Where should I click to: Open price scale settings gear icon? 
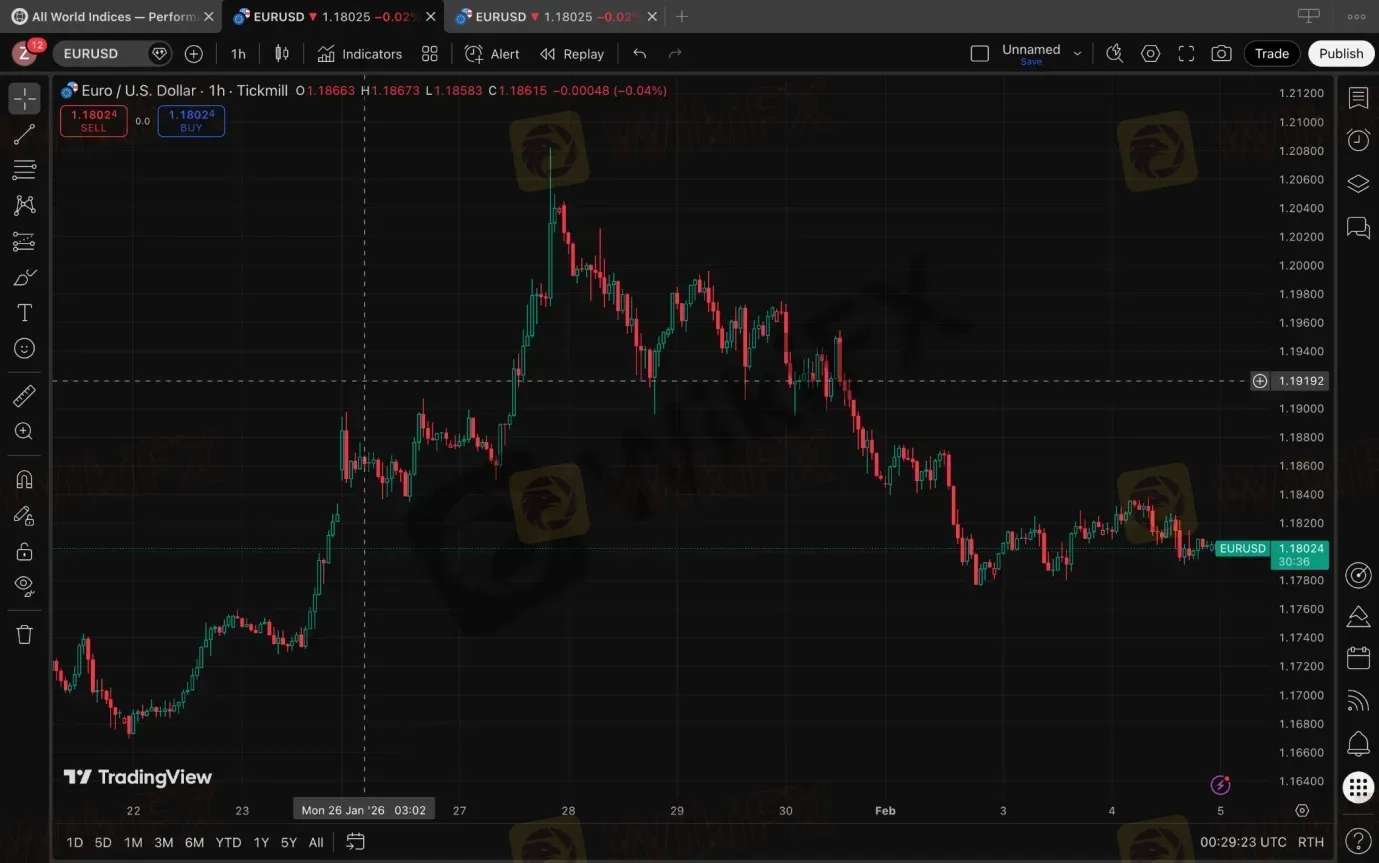(x=1302, y=811)
